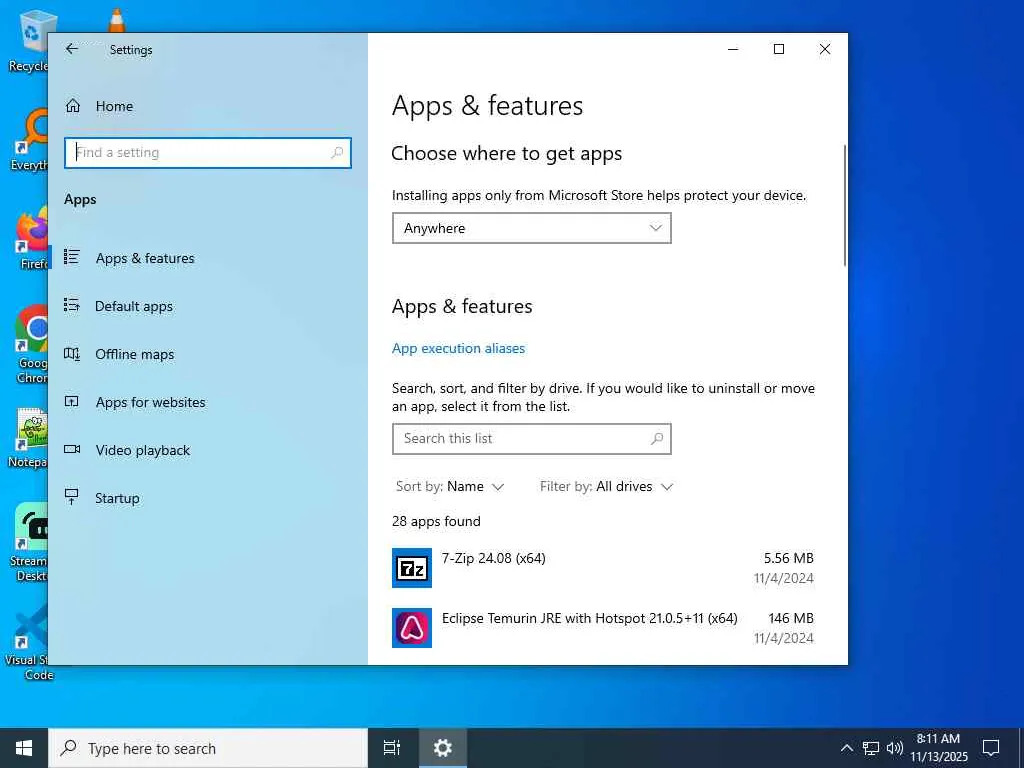The height and width of the screenshot is (768, 1024).
Task: Open the Anywhere app source dropdown
Action: [532, 228]
